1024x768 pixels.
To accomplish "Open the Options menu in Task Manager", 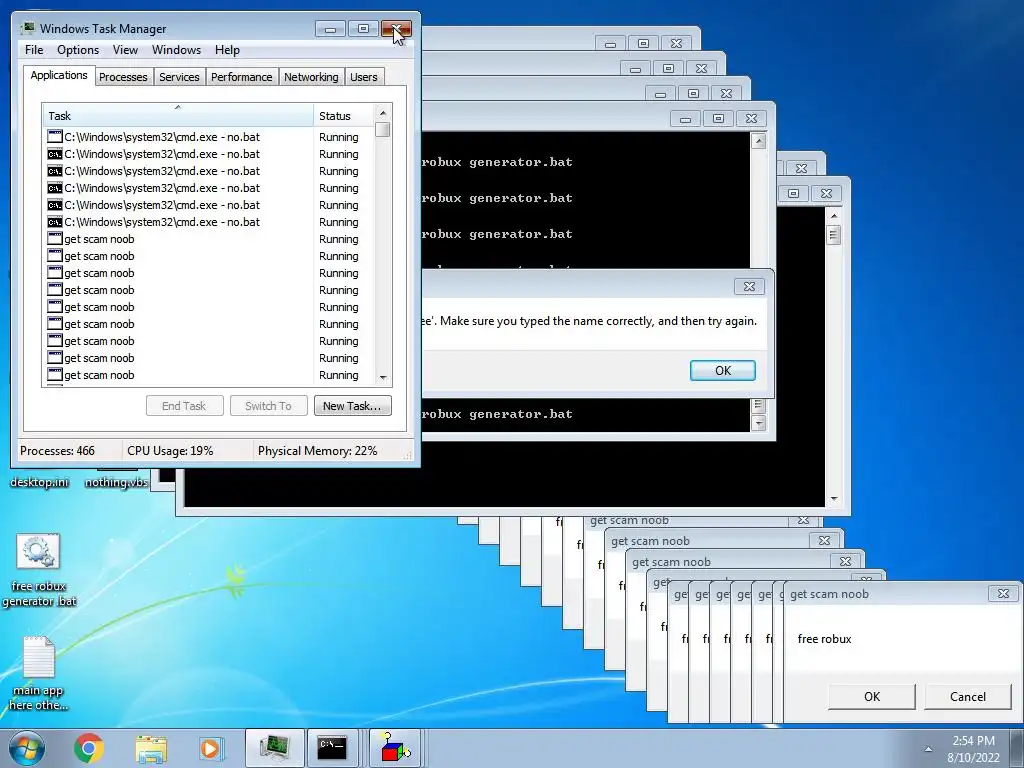I will tap(78, 50).
